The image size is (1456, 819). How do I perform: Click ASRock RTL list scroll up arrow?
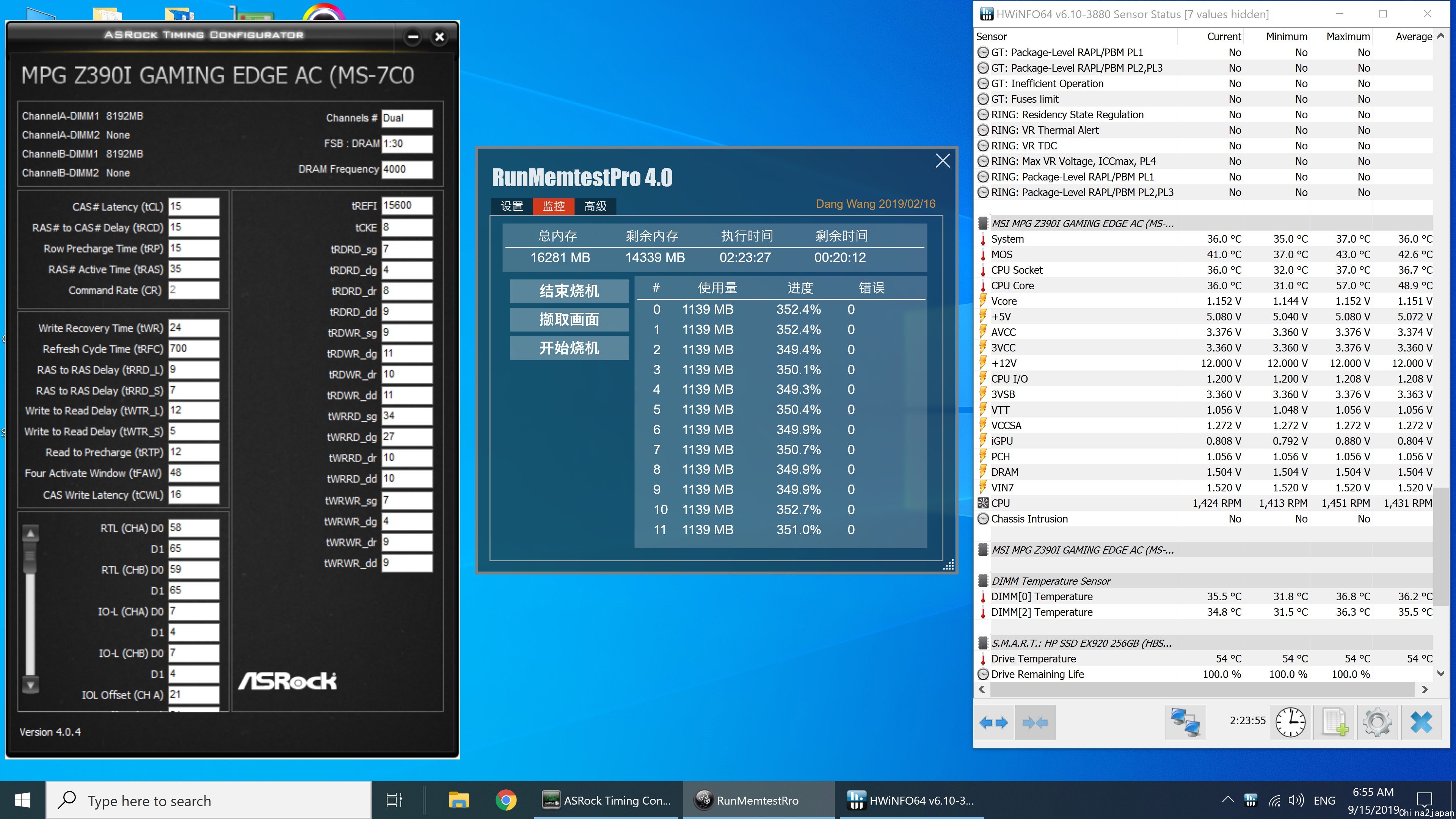point(30,533)
